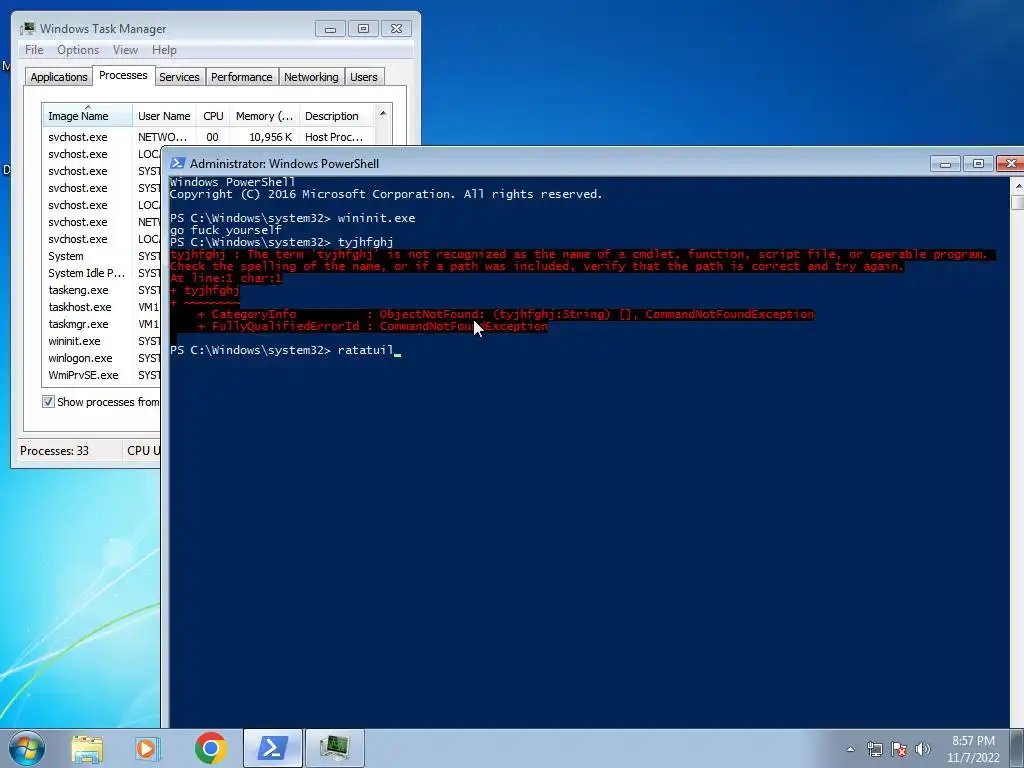Viewport: 1024px width, 768px height.
Task: Minimize the Task Manager window
Action: point(330,29)
